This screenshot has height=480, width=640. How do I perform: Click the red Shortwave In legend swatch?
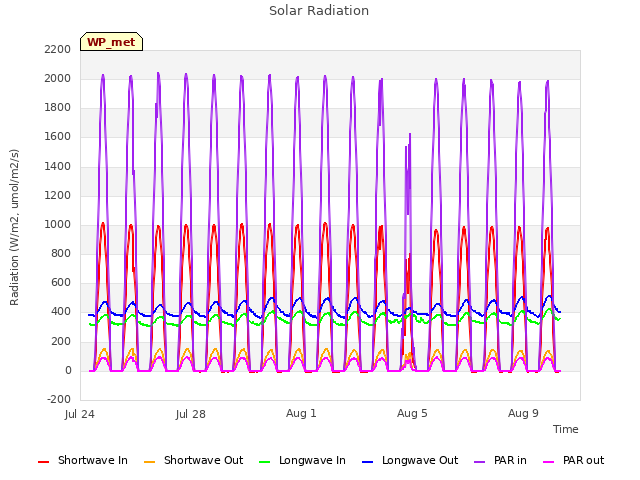pos(43,462)
